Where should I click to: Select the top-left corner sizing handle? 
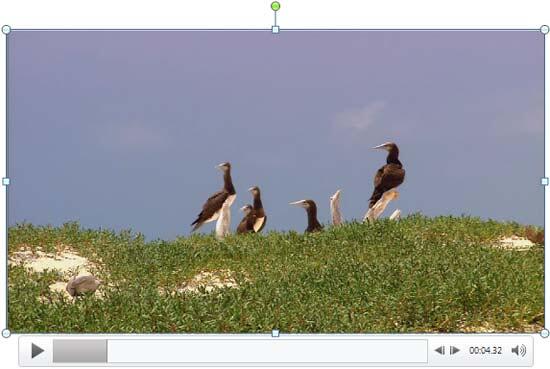coord(6,29)
